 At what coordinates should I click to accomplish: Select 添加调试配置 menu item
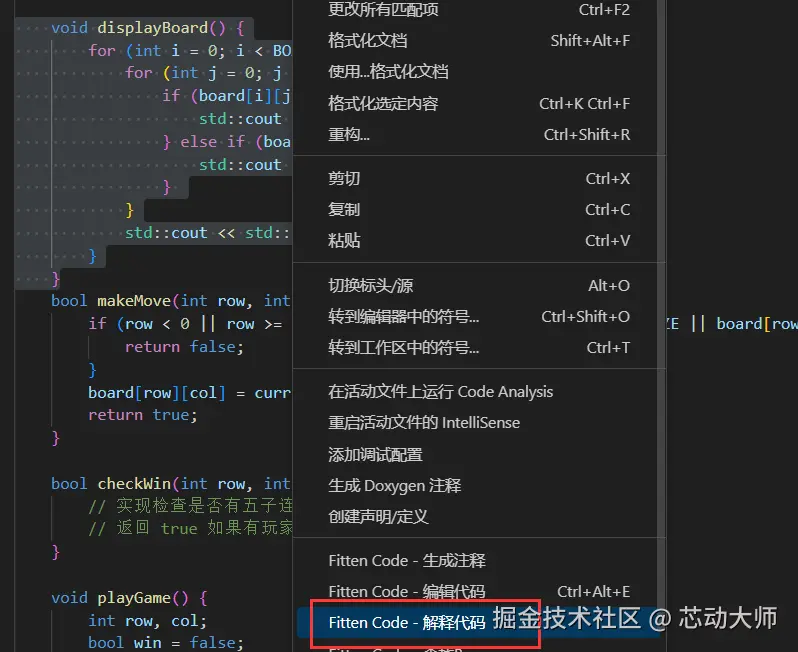[479, 454]
